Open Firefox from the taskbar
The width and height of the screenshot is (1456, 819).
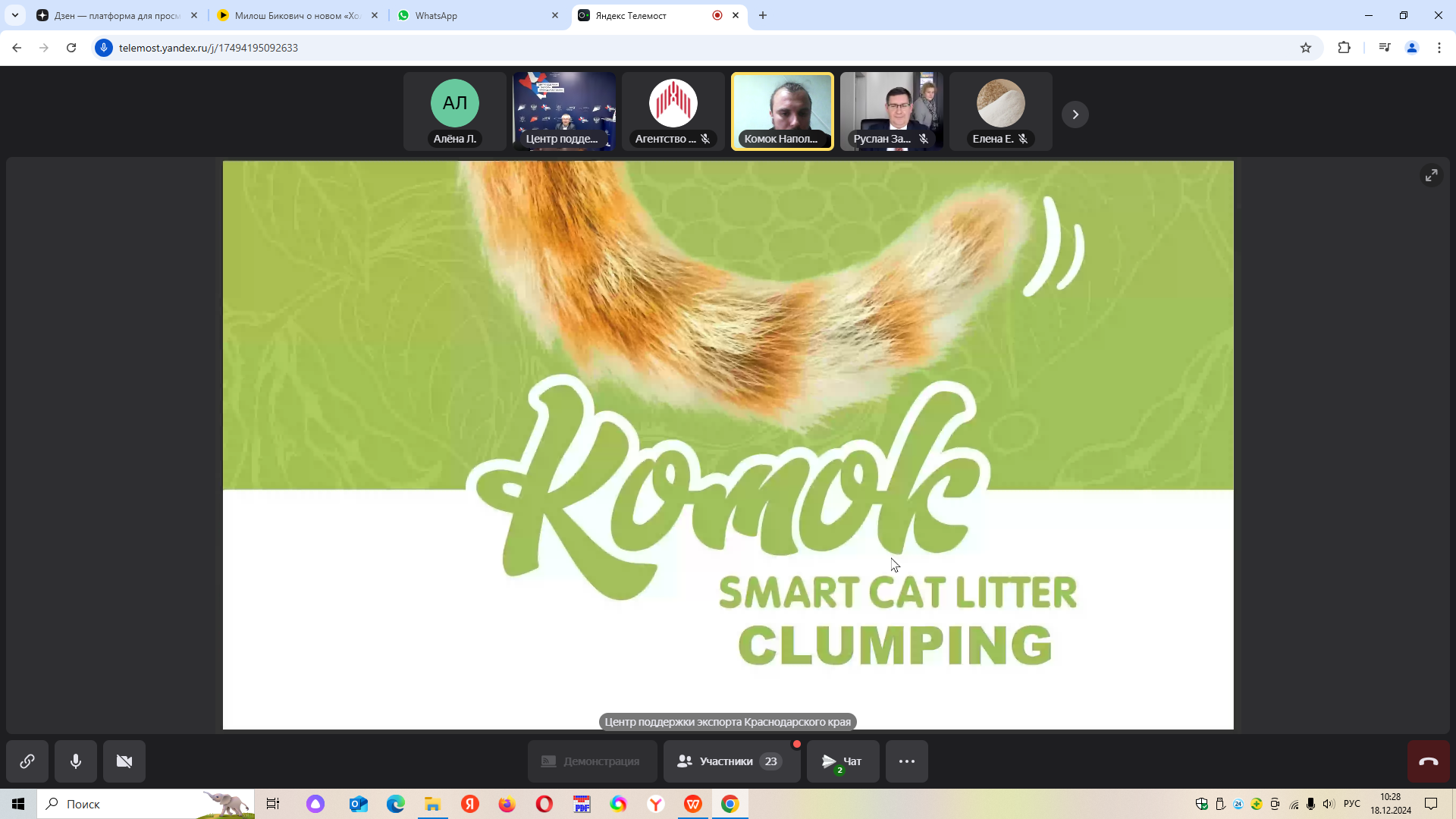click(x=507, y=804)
